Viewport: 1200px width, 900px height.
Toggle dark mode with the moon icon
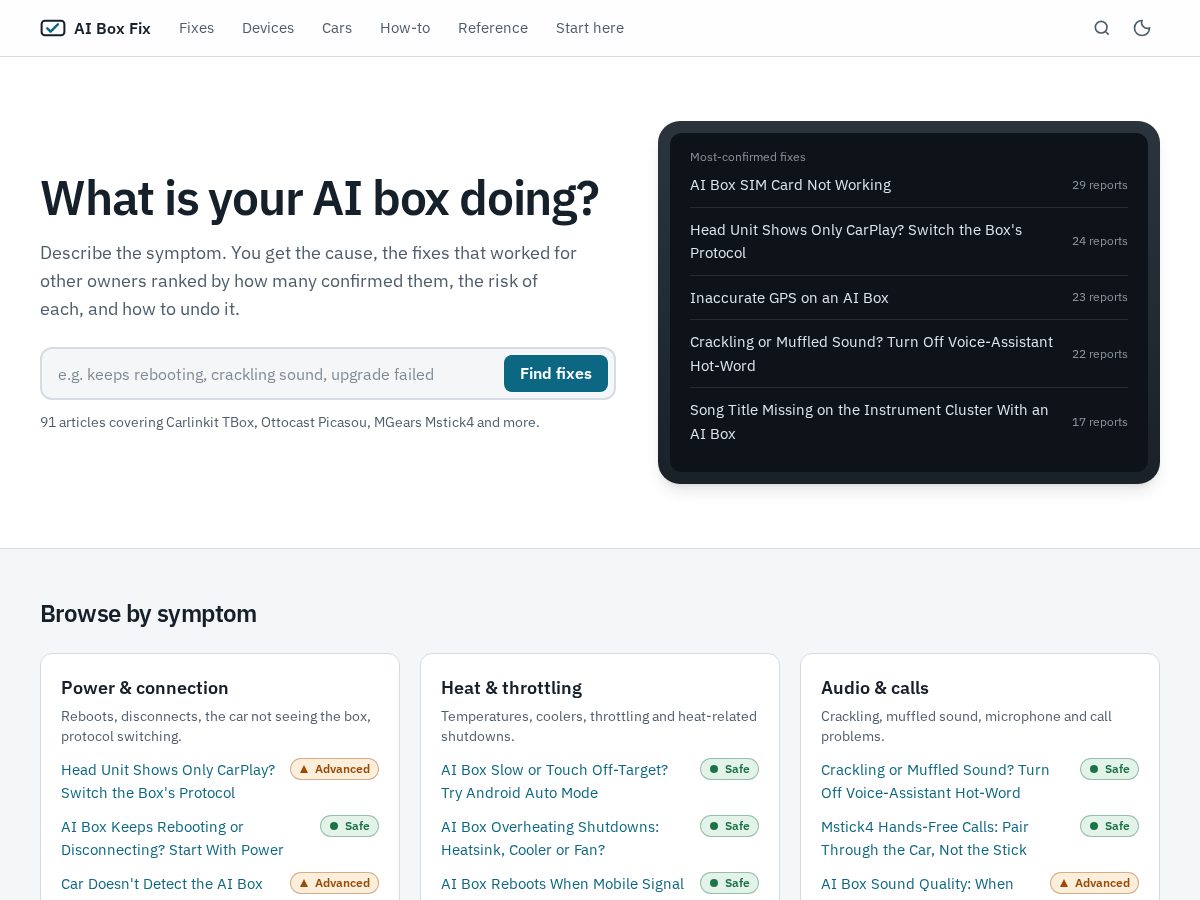pyautogui.click(x=1142, y=28)
